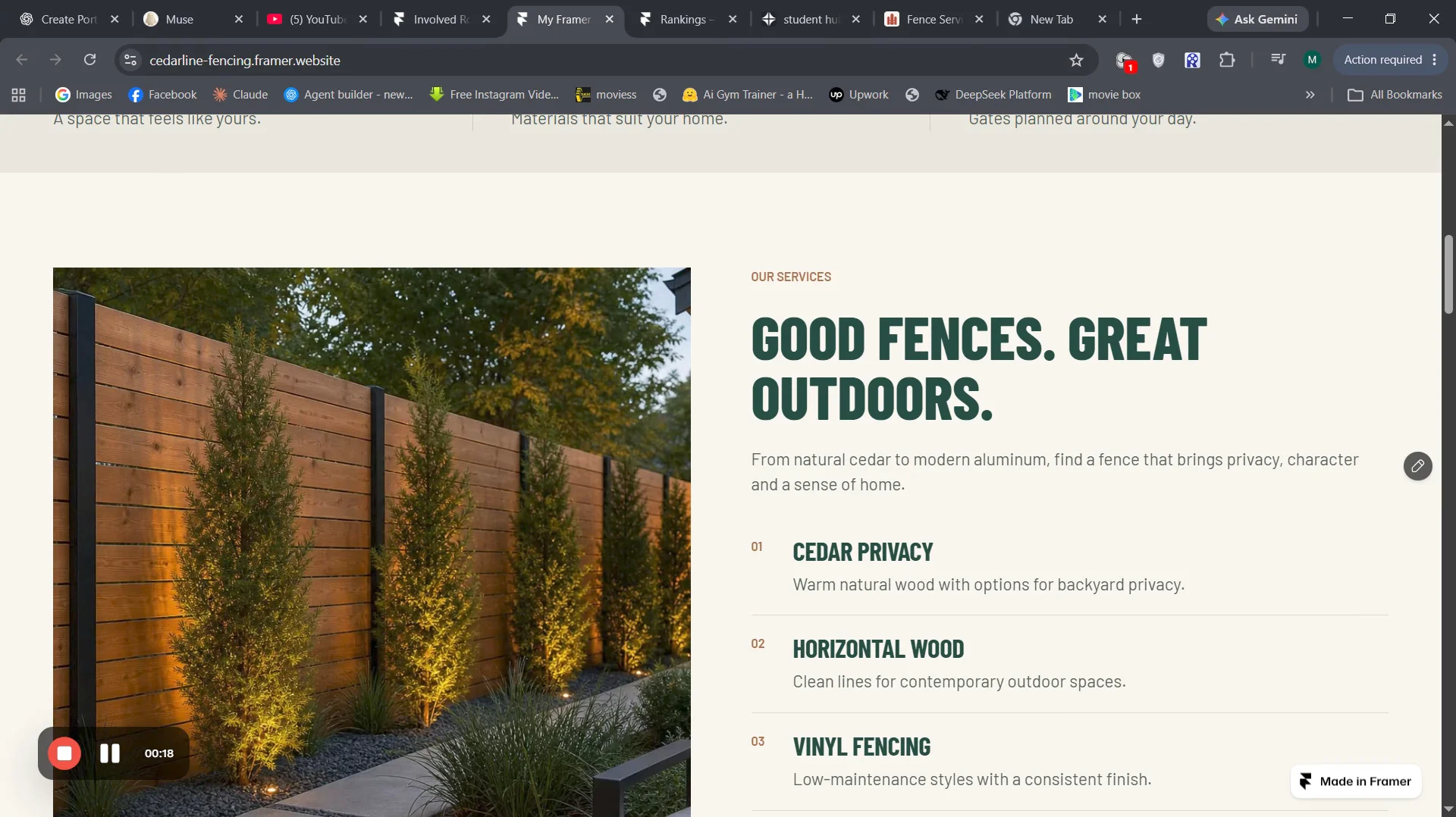Image resolution: width=1456 pixels, height=817 pixels.
Task: Open the Facebook bookmark
Action: click(x=162, y=95)
